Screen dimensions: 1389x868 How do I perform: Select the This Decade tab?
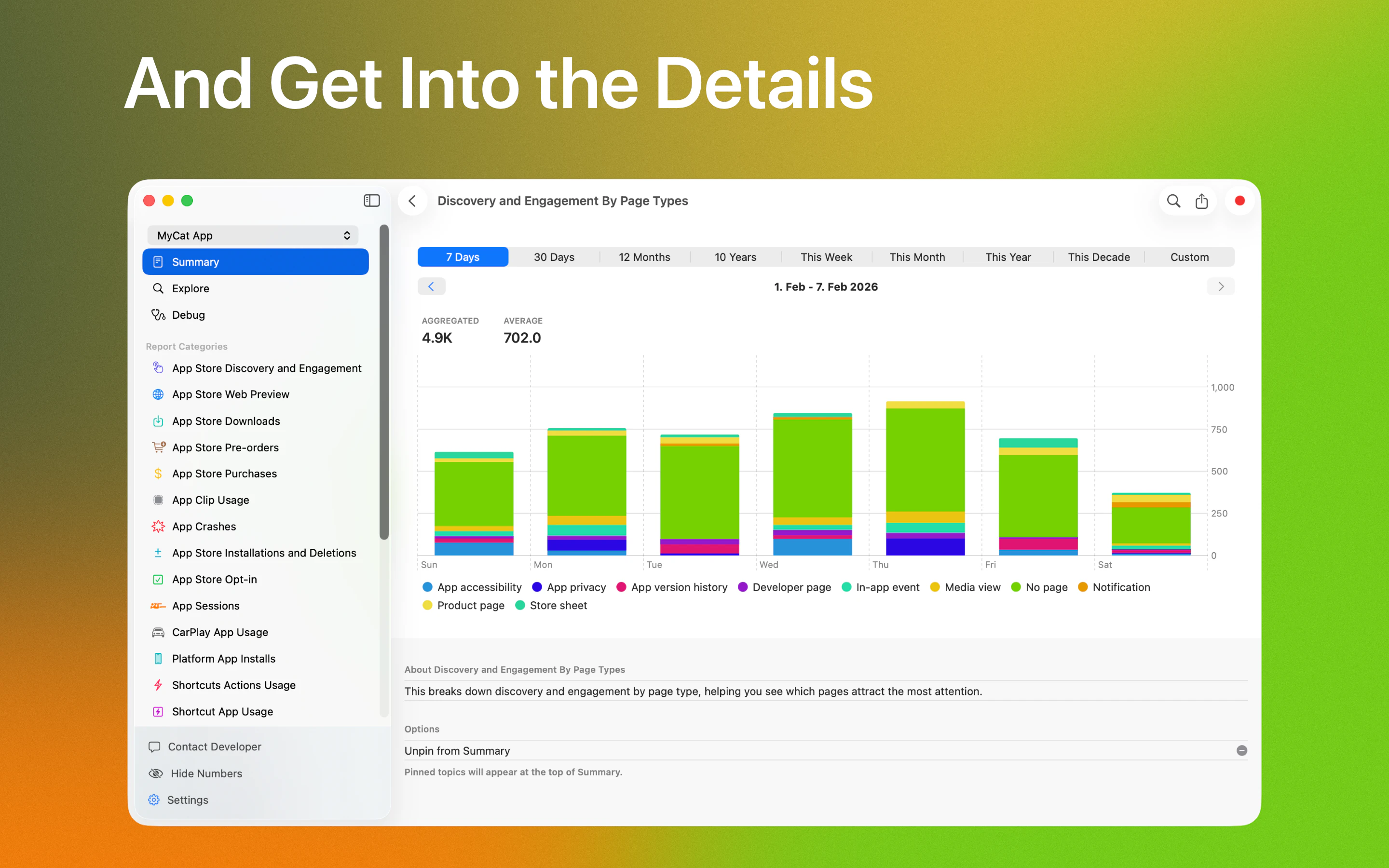[x=1099, y=257]
